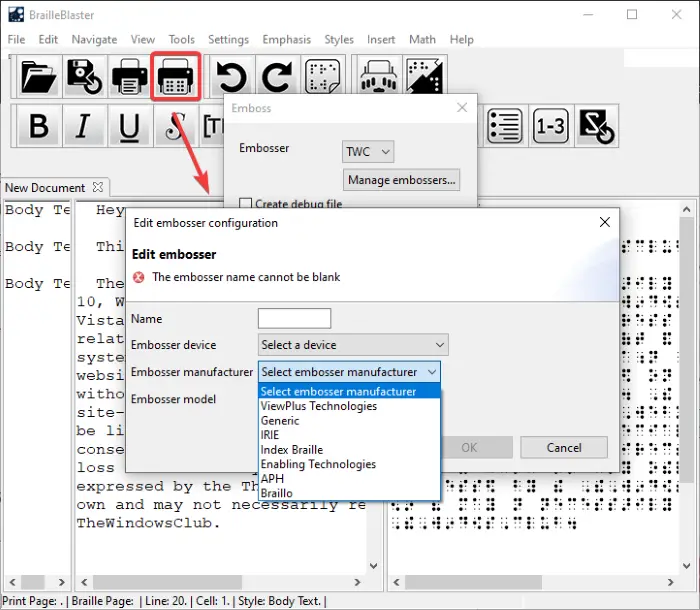Screen dimensions: 700x610
Task: Expand the Select a device dropdown
Action: coord(353,345)
